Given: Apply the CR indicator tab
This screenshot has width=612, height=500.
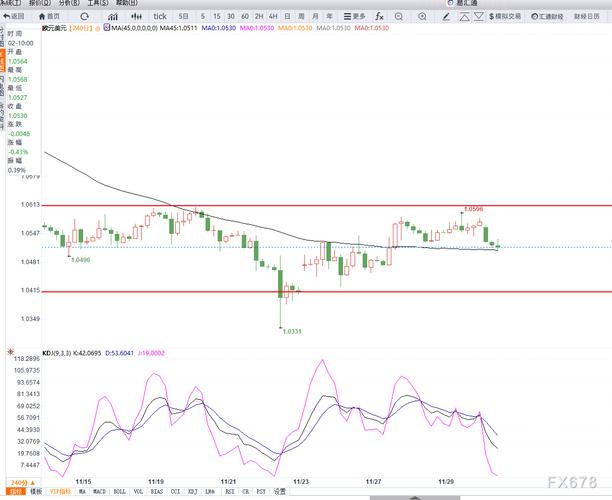Looking at the screenshot, I should coord(246,491).
